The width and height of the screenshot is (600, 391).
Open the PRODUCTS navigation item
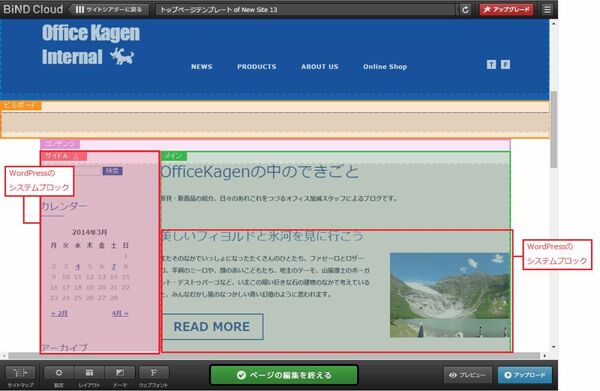point(256,67)
